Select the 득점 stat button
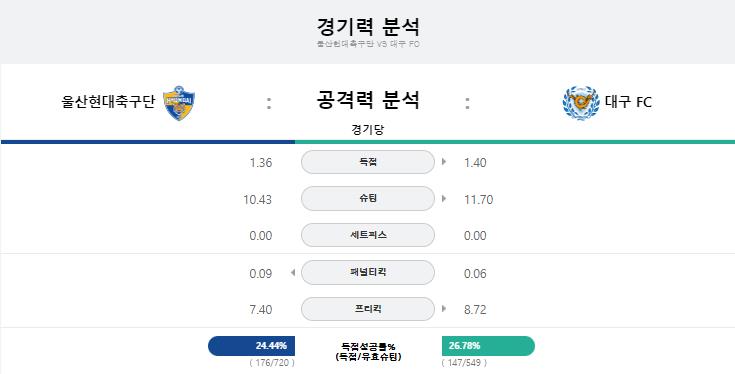This screenshot has height=374, width=735. [368, 162]
